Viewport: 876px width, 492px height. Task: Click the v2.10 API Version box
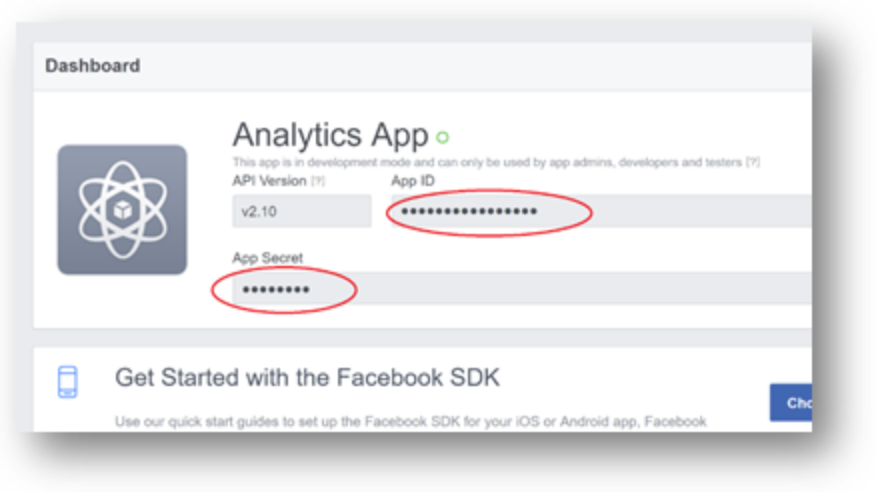[x=302, y=211]
